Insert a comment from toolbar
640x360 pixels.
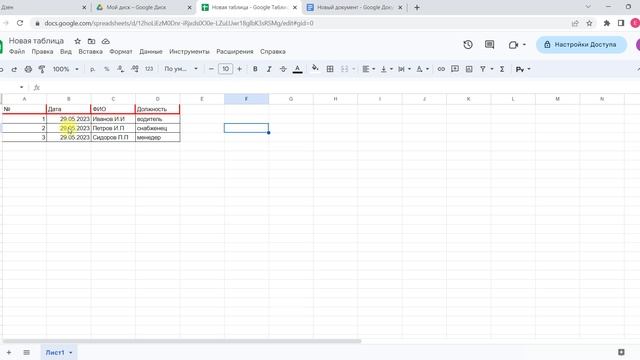coord(455,69)
